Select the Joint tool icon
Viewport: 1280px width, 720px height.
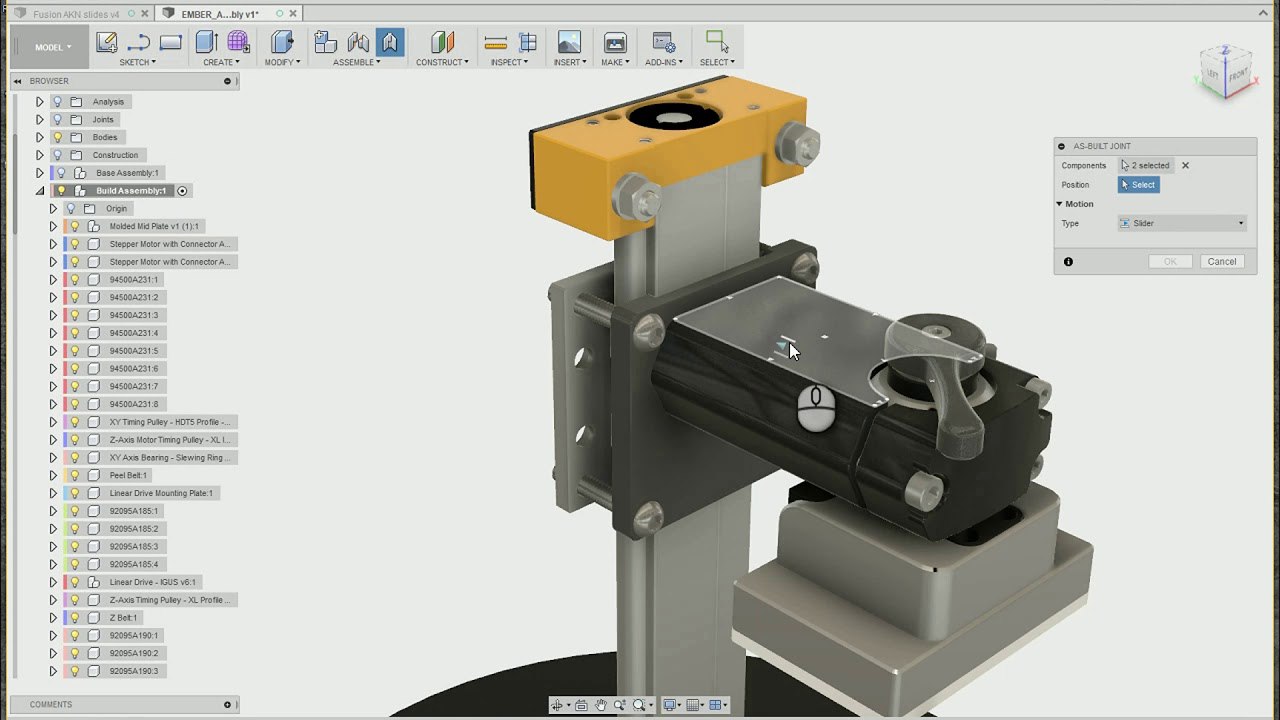[x=358, y=42]
